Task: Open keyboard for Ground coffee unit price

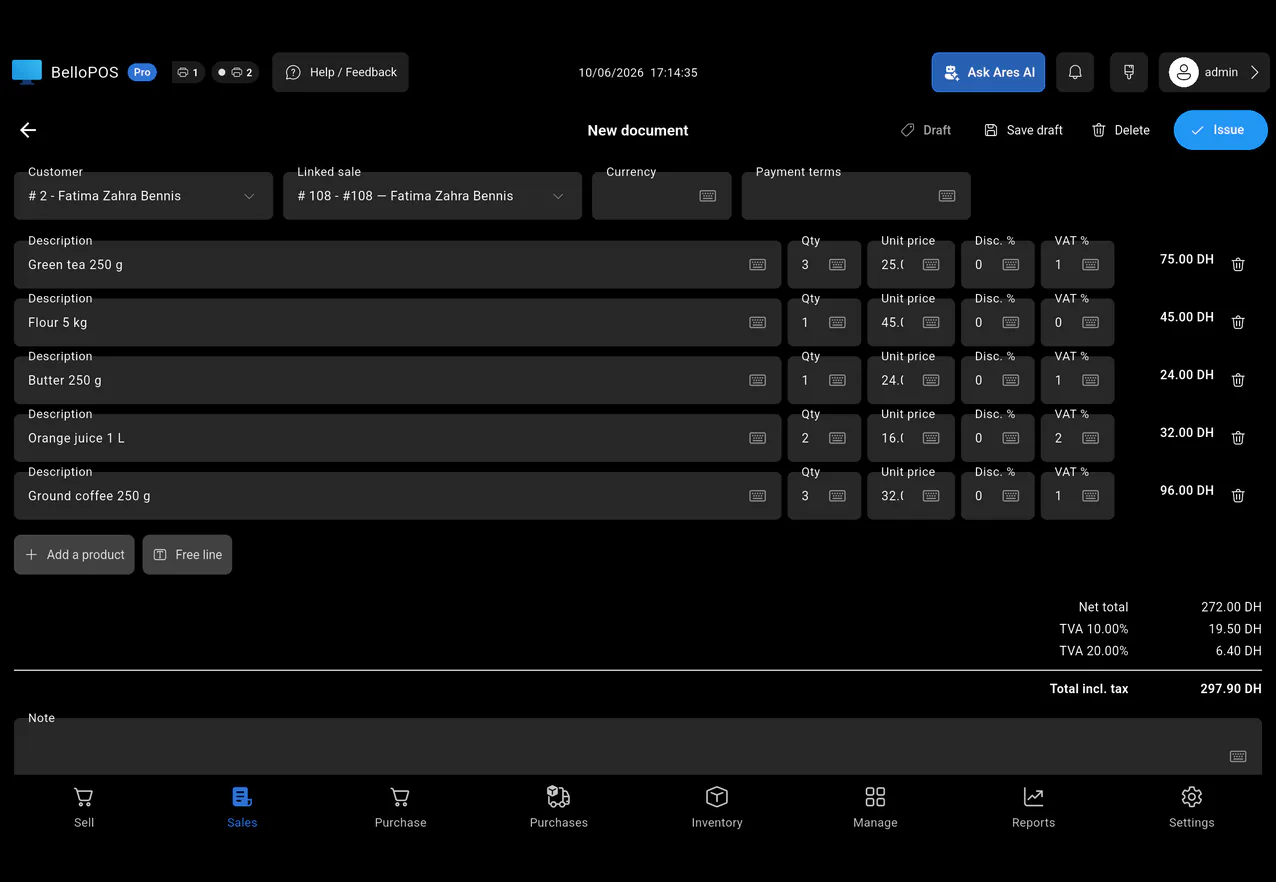Action: pyautogui.click(x=931, y=496)
